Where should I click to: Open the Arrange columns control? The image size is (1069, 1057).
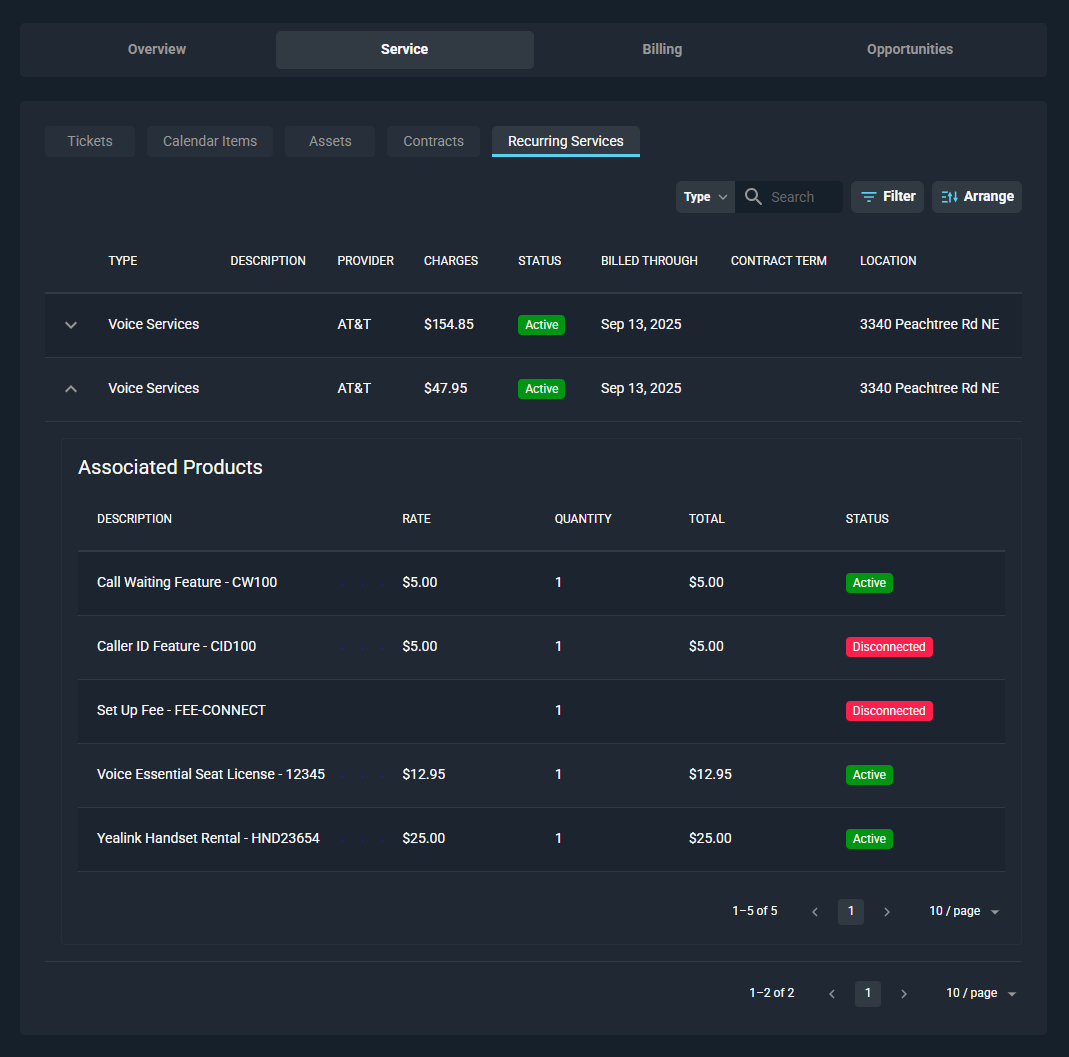[976, 197]
